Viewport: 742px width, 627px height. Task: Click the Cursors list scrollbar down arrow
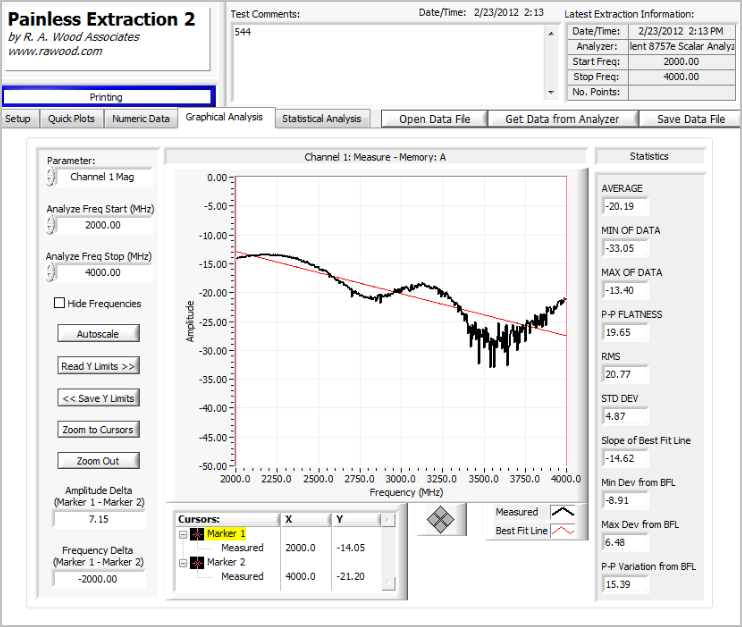(388, 583)
